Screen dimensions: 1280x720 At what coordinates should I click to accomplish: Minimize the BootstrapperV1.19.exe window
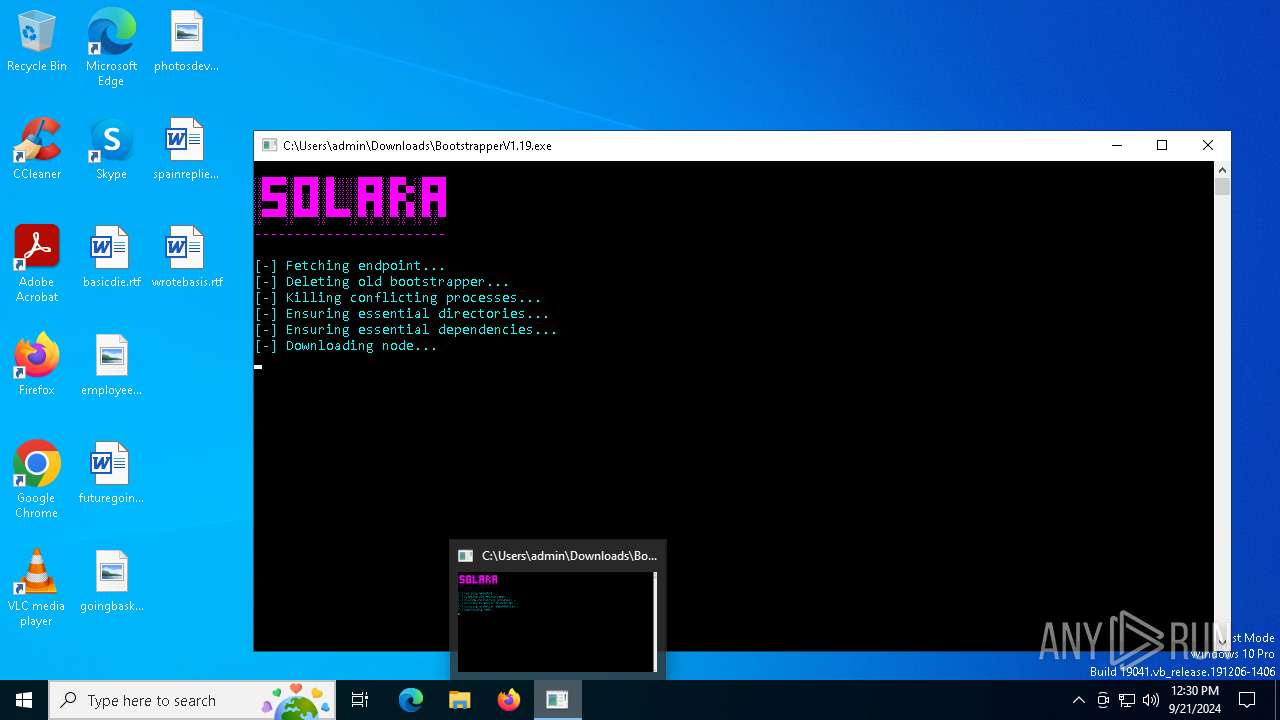point(1117,145)
